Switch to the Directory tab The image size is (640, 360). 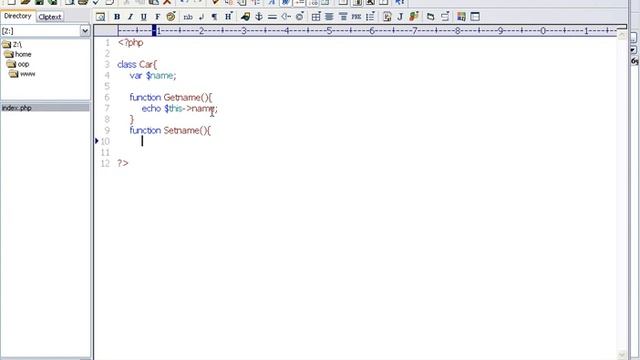coord(18,16)
